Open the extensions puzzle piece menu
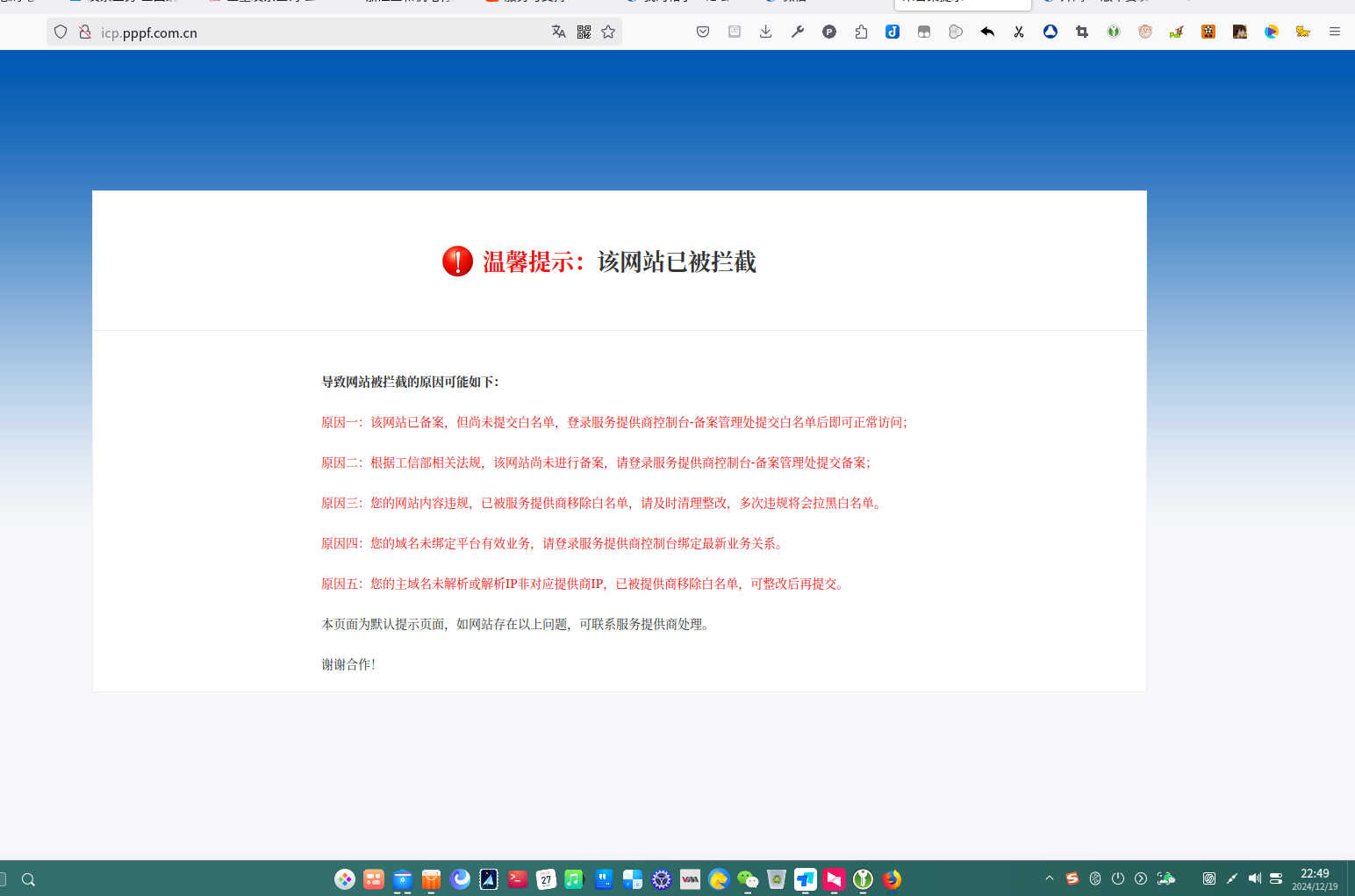 coord(861,32)
